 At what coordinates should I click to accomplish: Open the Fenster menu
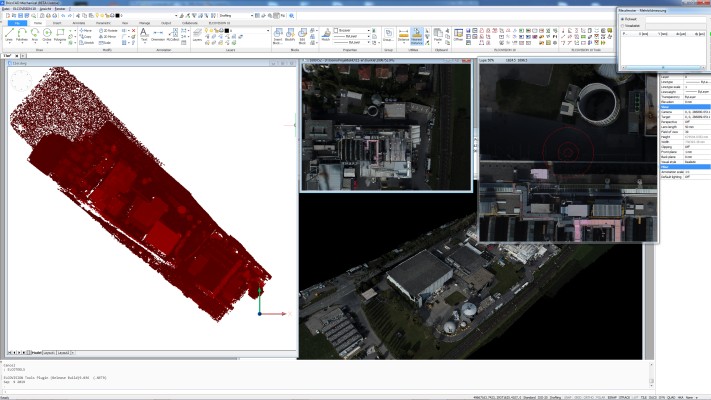pos(60,9)
